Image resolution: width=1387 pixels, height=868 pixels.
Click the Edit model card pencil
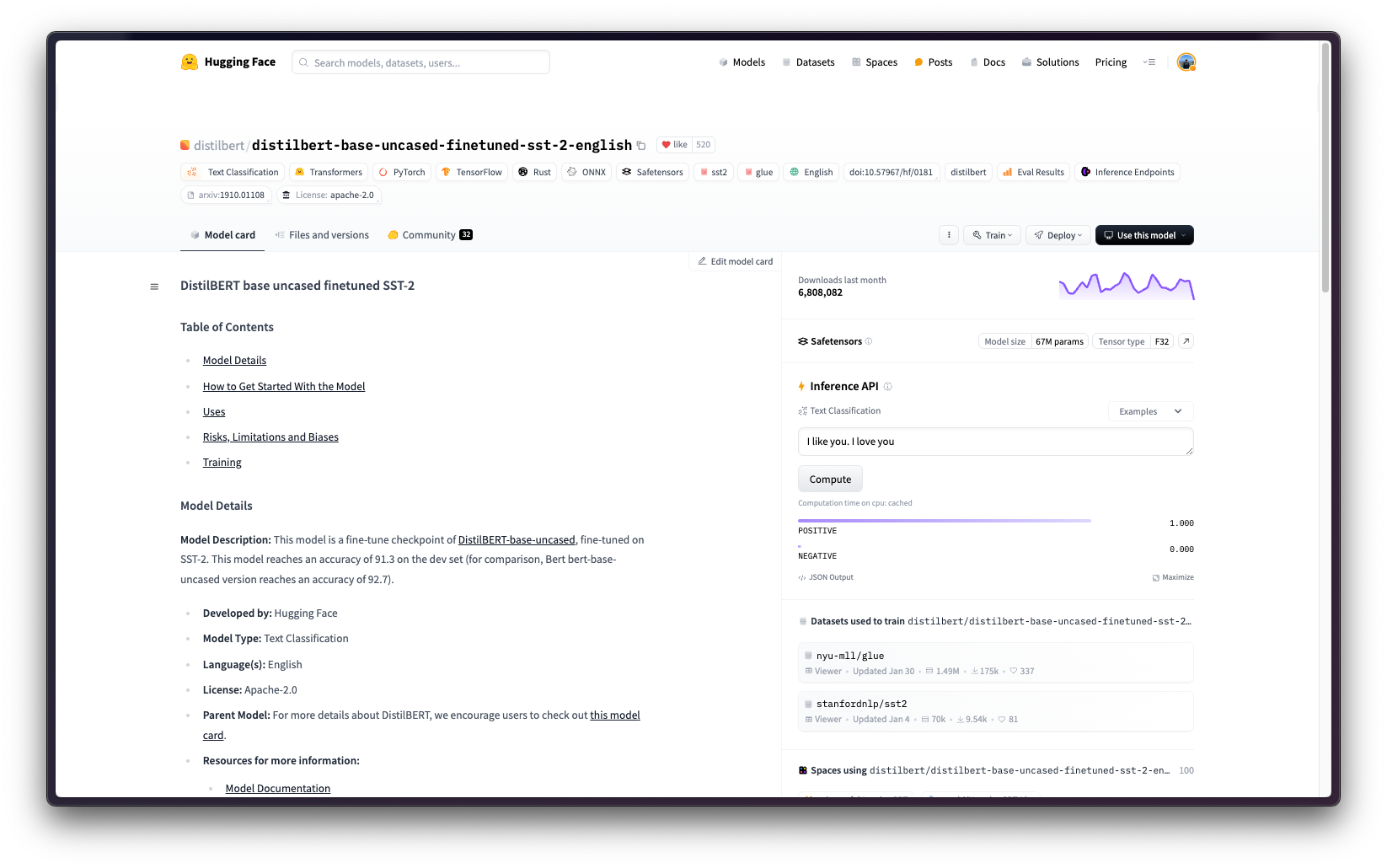736,261
